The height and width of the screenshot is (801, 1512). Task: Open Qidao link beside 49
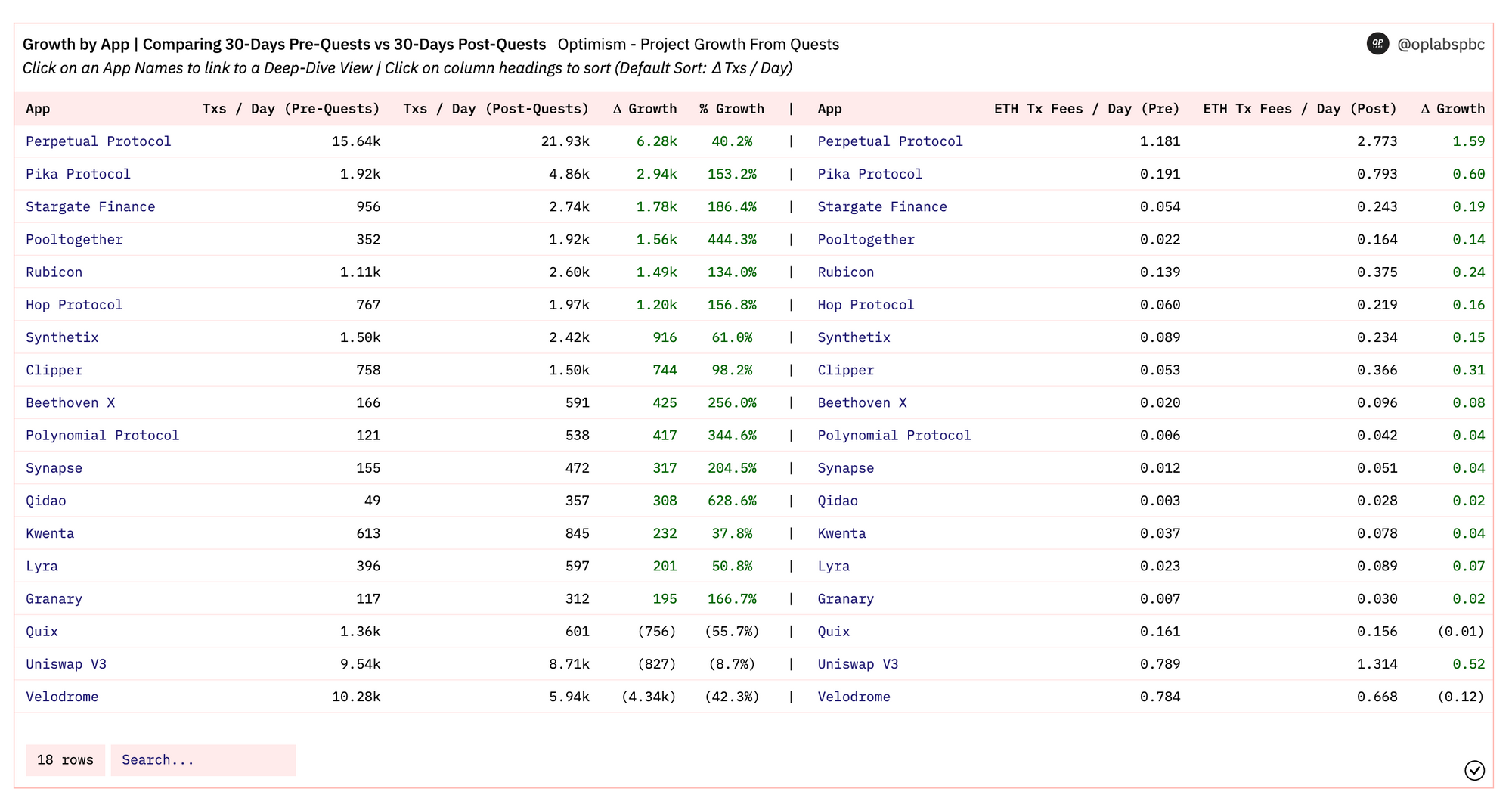46,501
